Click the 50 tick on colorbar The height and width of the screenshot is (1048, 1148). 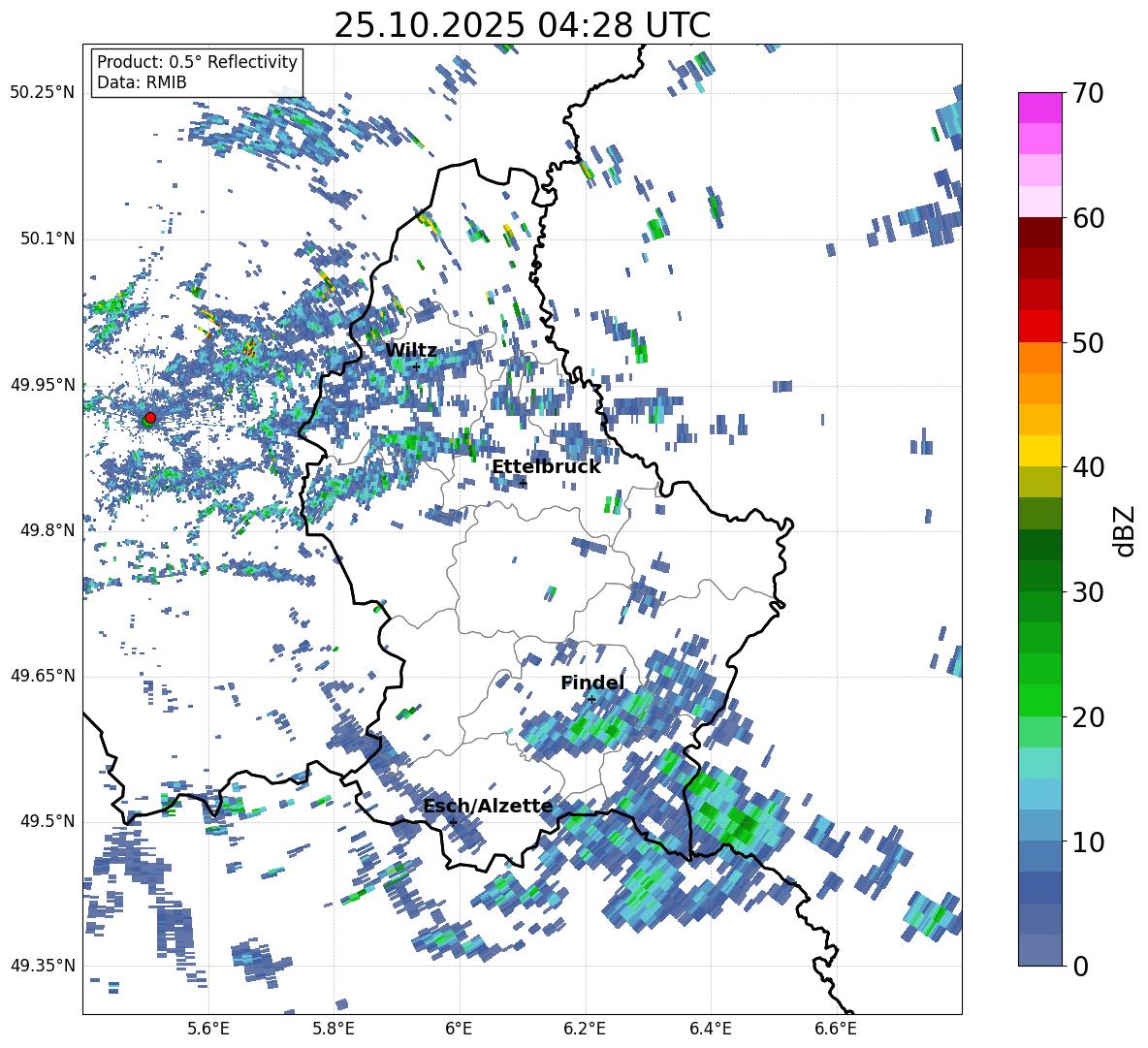[x=1089, y=342]
